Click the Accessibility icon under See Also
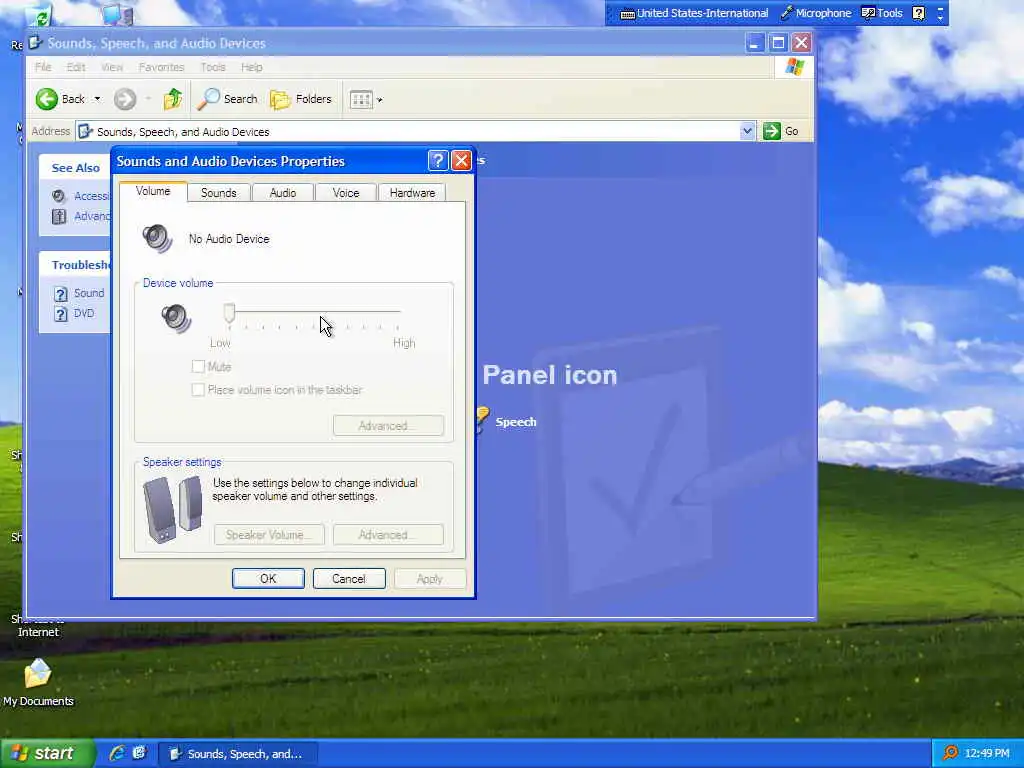Viewport: 1024px width, 768px height. coord(59,196)
